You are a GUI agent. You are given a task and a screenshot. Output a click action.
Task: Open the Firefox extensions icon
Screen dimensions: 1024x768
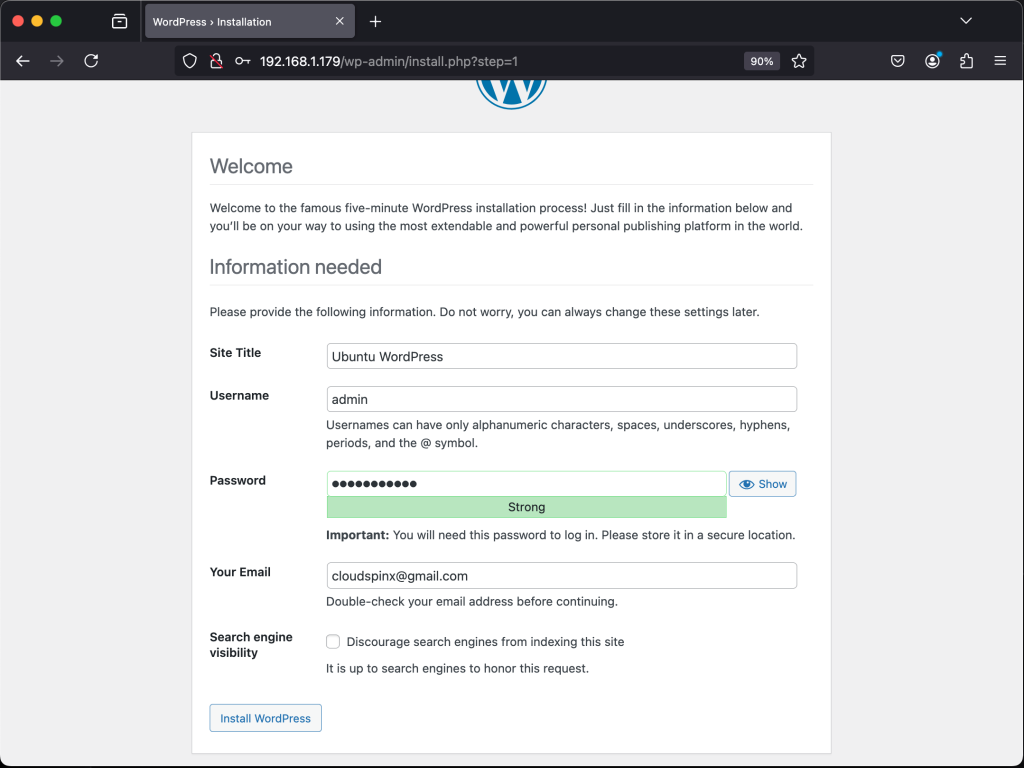(965, 61)
